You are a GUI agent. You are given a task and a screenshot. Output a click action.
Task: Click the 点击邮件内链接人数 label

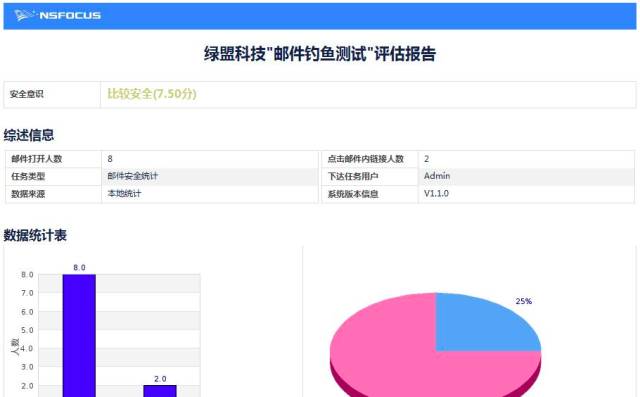point(366,159)
